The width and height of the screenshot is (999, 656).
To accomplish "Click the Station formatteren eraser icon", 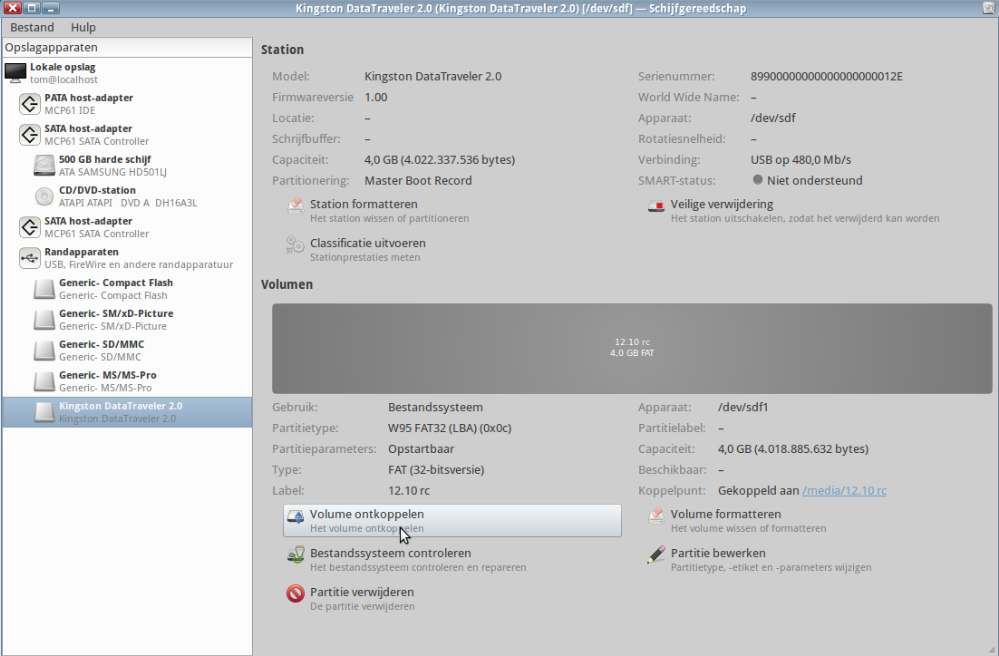I will pyautogui.click(x=296, y=206).
